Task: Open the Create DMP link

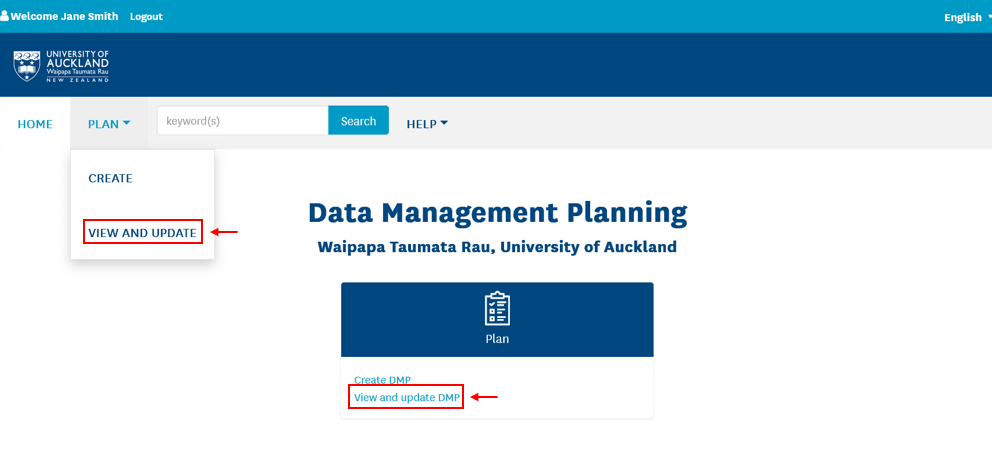Action: [382, 380]
